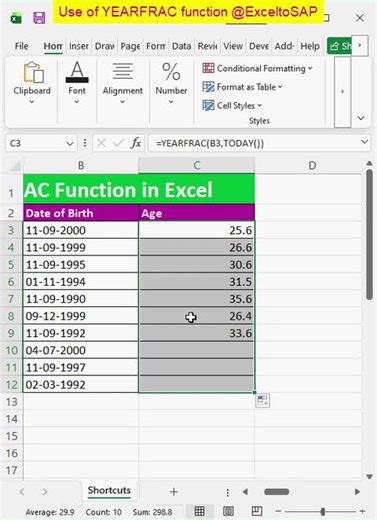The image size is (377, 520).
Task: Select cell with date 09-12-1999
Action: (x=81, y=316)
